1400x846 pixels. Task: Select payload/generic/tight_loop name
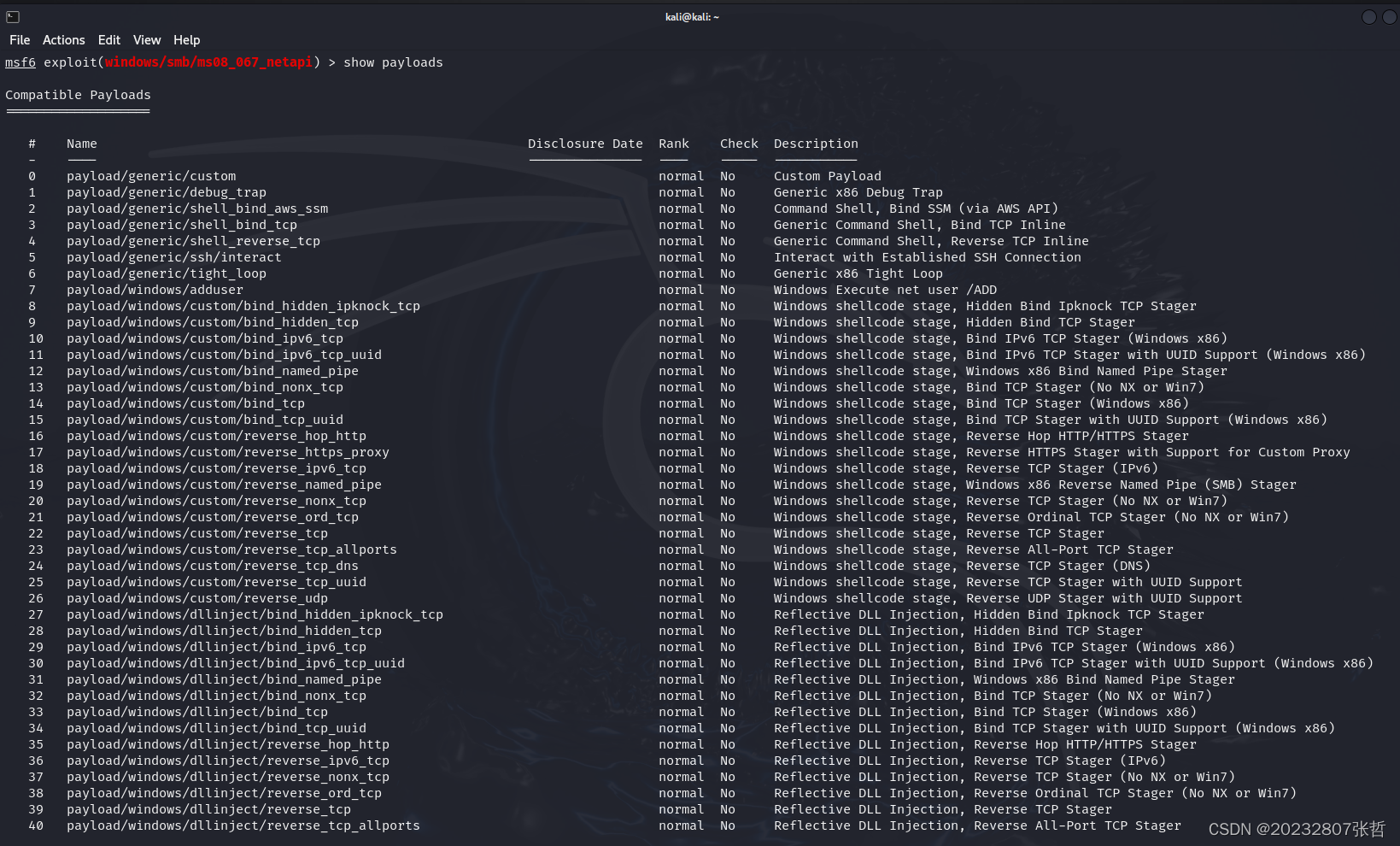click(x=167, y=273)
